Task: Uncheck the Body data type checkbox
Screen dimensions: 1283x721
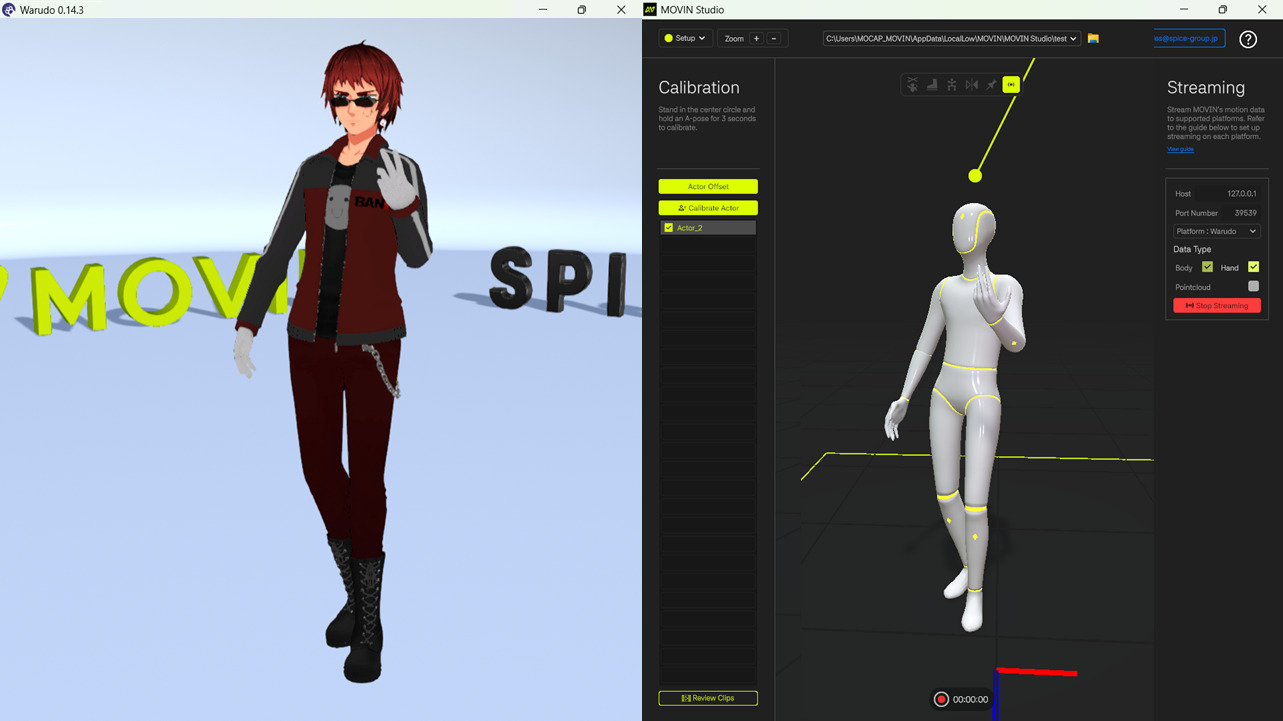Action: pyautogui.click(x=1207, y=267)
